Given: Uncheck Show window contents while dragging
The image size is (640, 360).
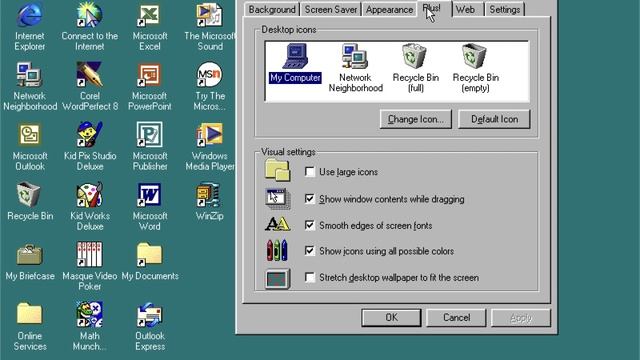Looking at the screenshot, I should [x=310, y=199].
